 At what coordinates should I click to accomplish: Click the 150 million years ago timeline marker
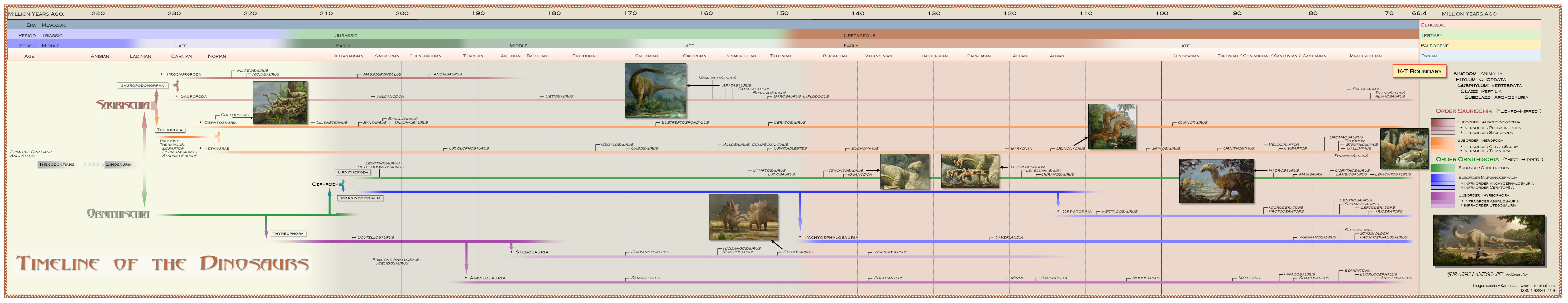point(781,12)
